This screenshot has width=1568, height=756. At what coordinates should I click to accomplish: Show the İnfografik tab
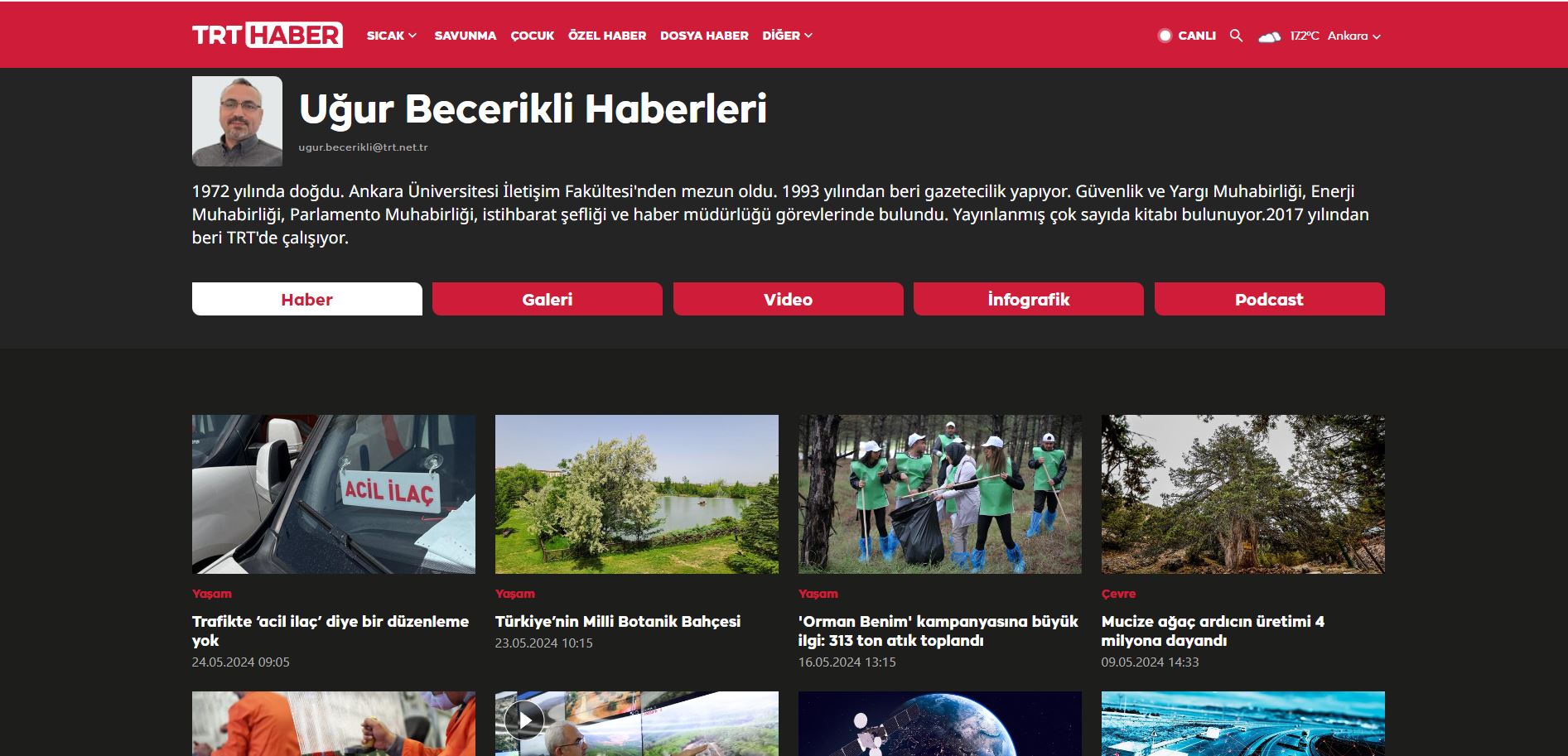tap(1028, 299)
